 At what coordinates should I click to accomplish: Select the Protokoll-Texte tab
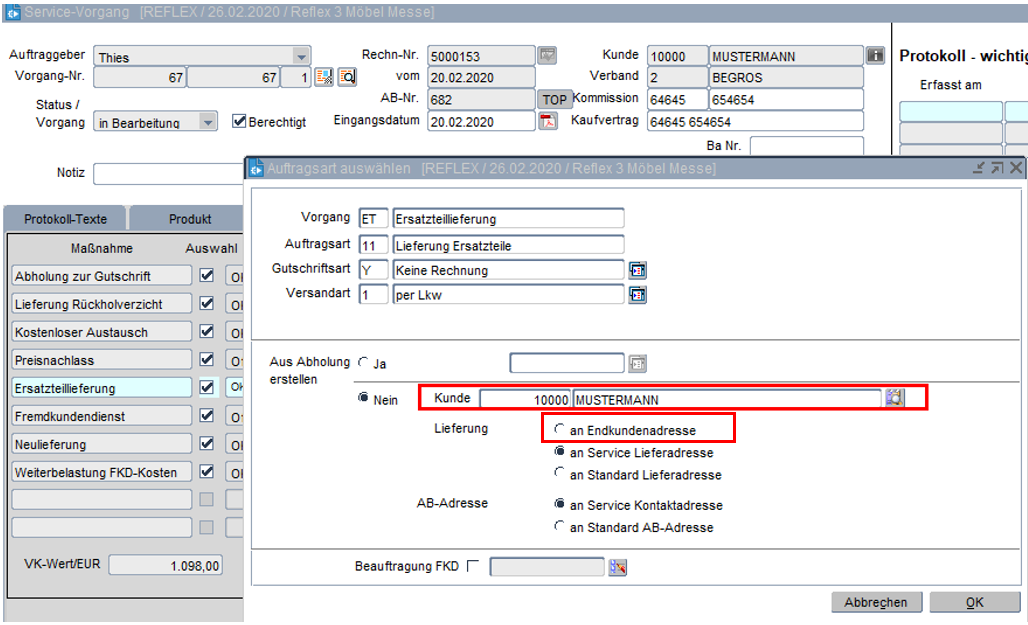(65, 218)
